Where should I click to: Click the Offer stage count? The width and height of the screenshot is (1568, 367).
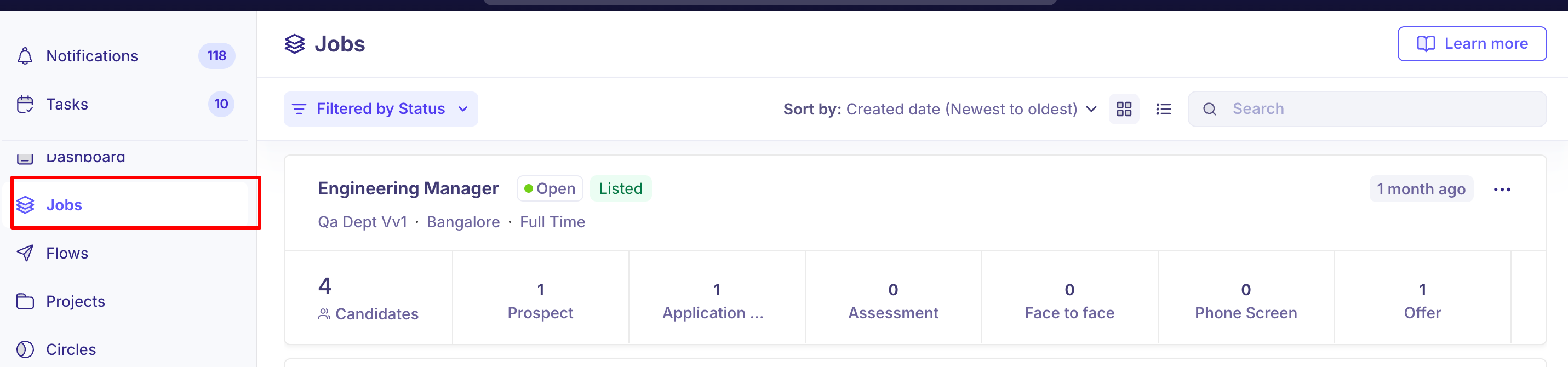(x=1422, y=301)
